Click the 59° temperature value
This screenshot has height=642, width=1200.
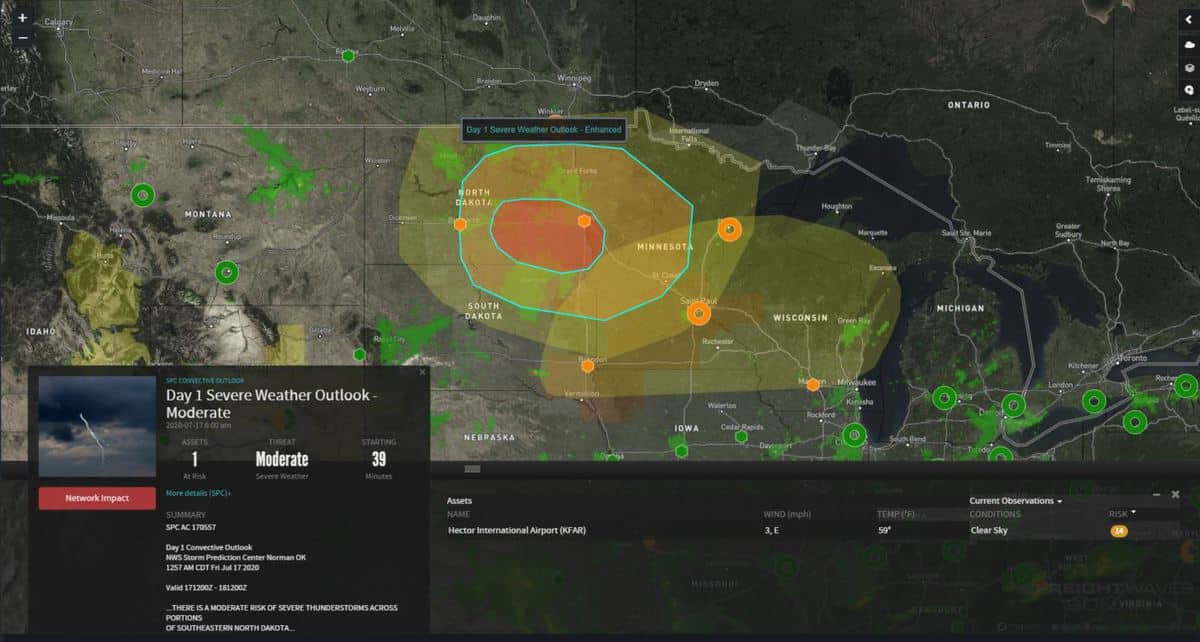click(x=885, y=530)
